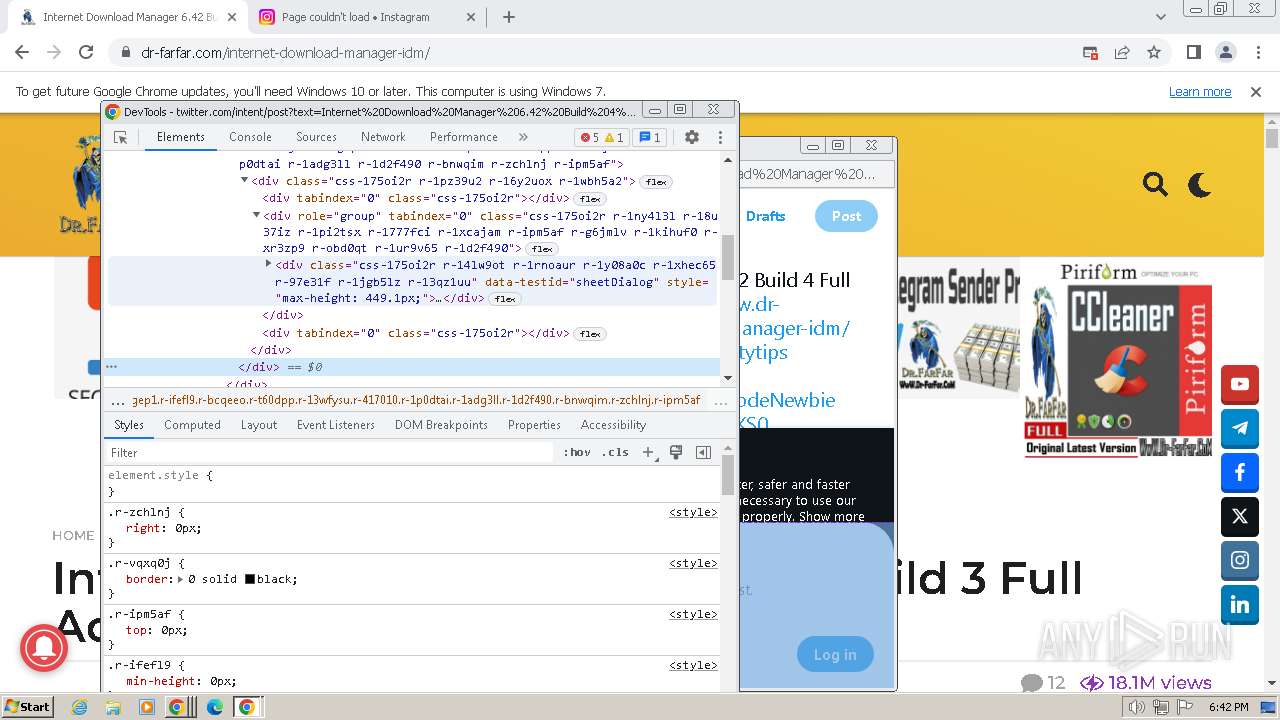The image size is (1280, 720).
Task: Show computed styles sidebar icon
Action: 703,453
